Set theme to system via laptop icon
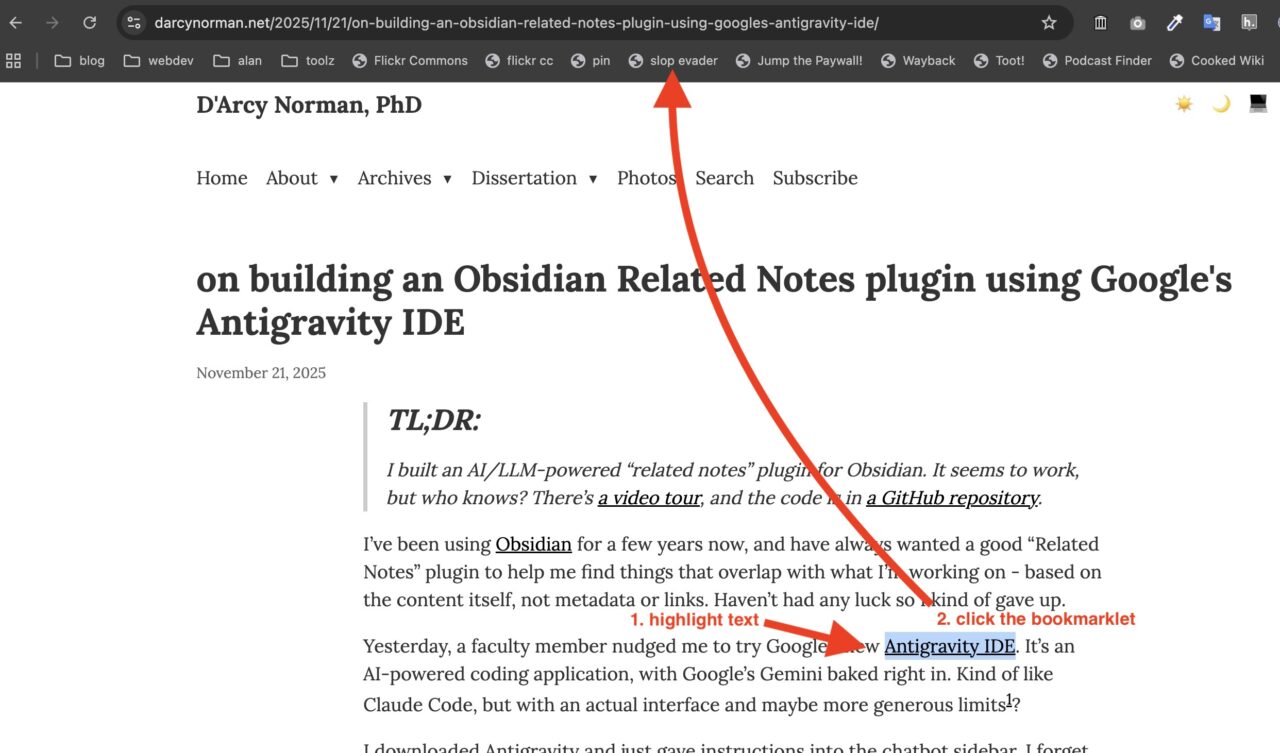Image resolution: width=1280 pixels, height=753 pixels. (x=1258, y=104)
